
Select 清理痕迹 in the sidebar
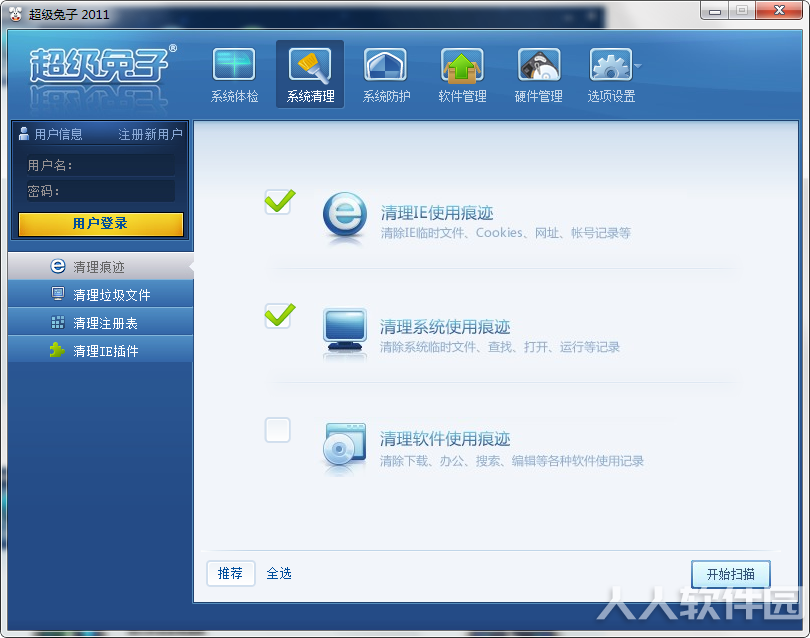[101, 267]
